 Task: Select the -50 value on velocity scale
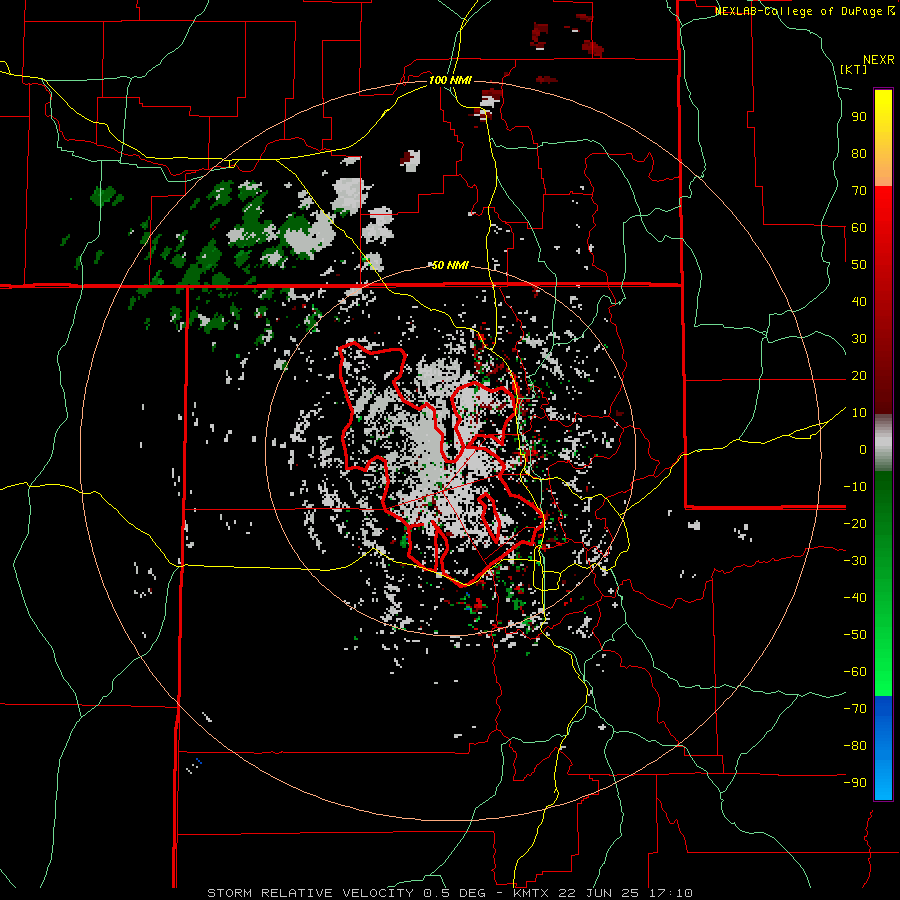point(855,635)
